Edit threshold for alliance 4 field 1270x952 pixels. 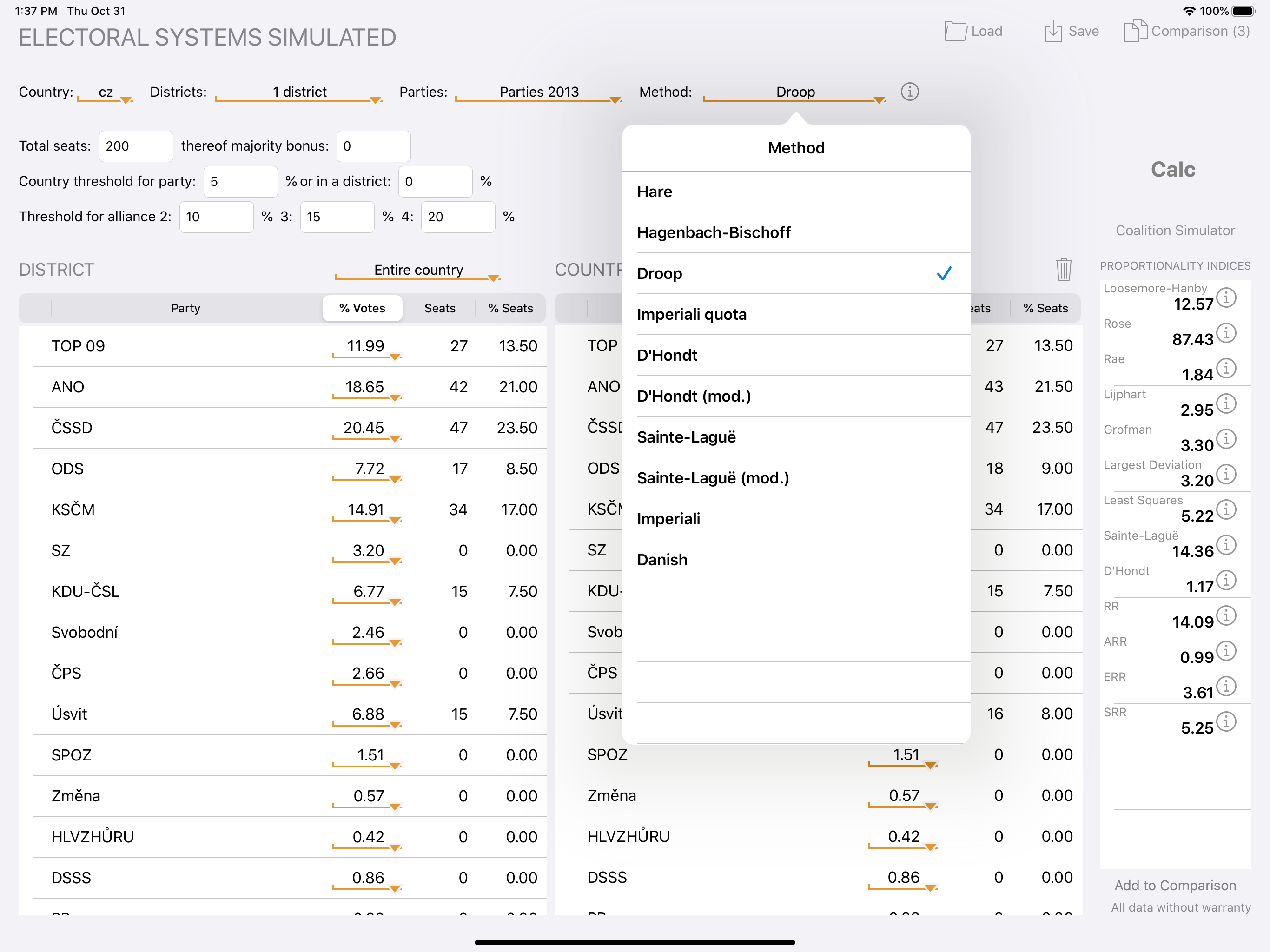(x=458, y=217)
